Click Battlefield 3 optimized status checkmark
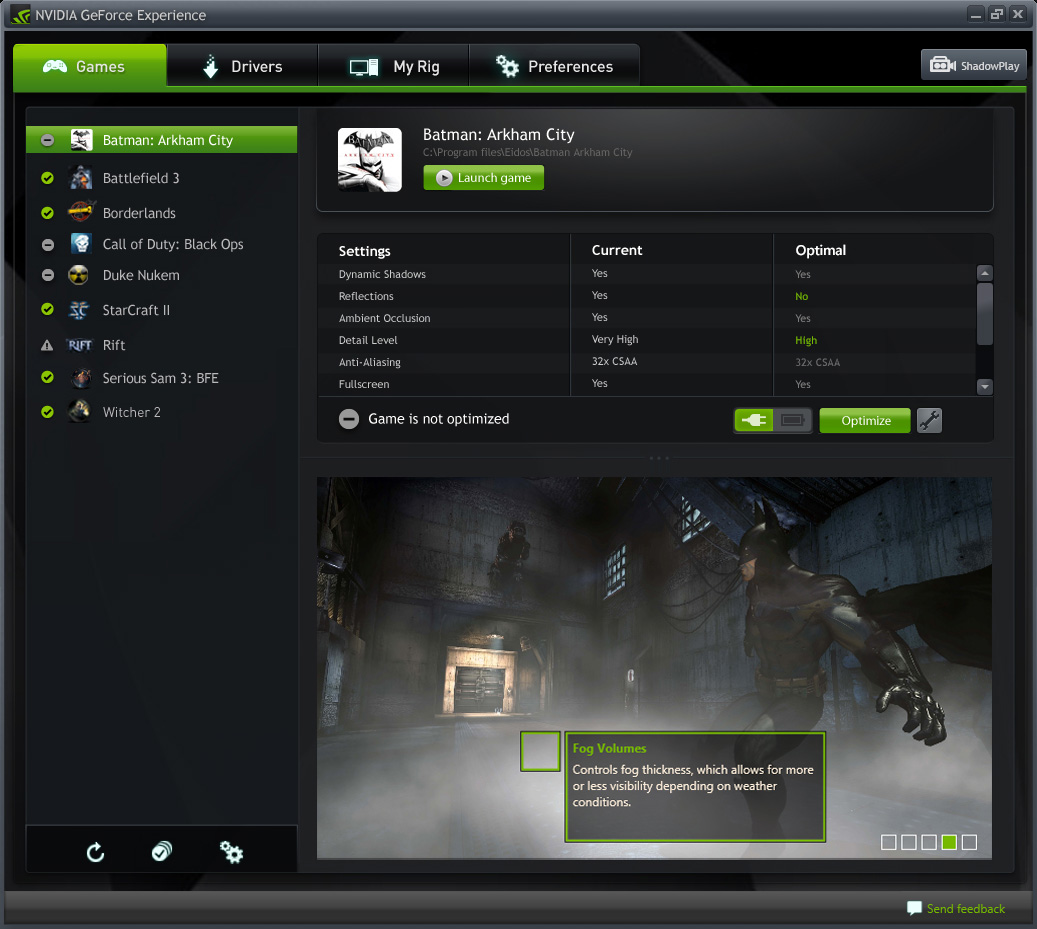 point(47,178)
